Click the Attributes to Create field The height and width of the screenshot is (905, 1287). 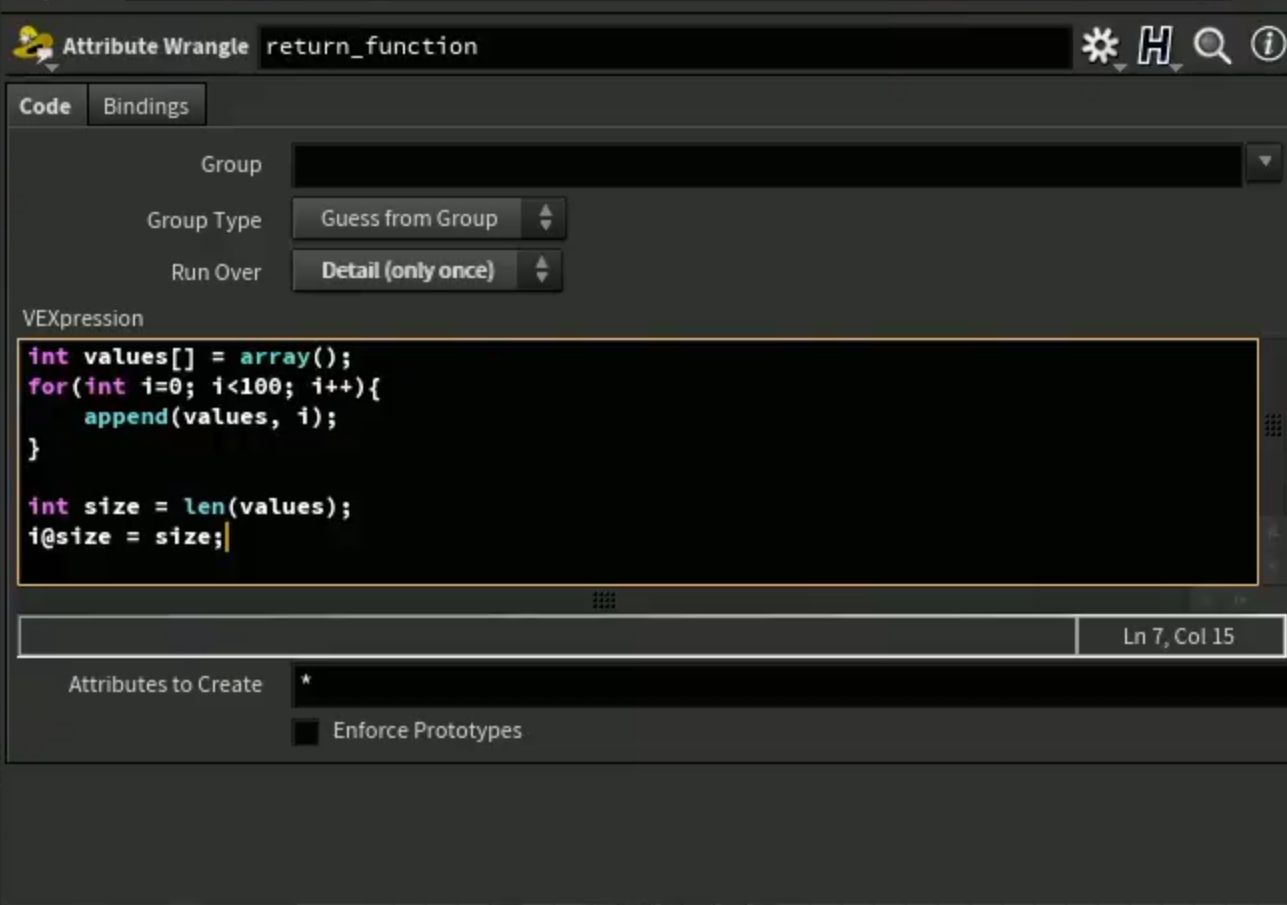pyautogui.click(x=789, y=685)
